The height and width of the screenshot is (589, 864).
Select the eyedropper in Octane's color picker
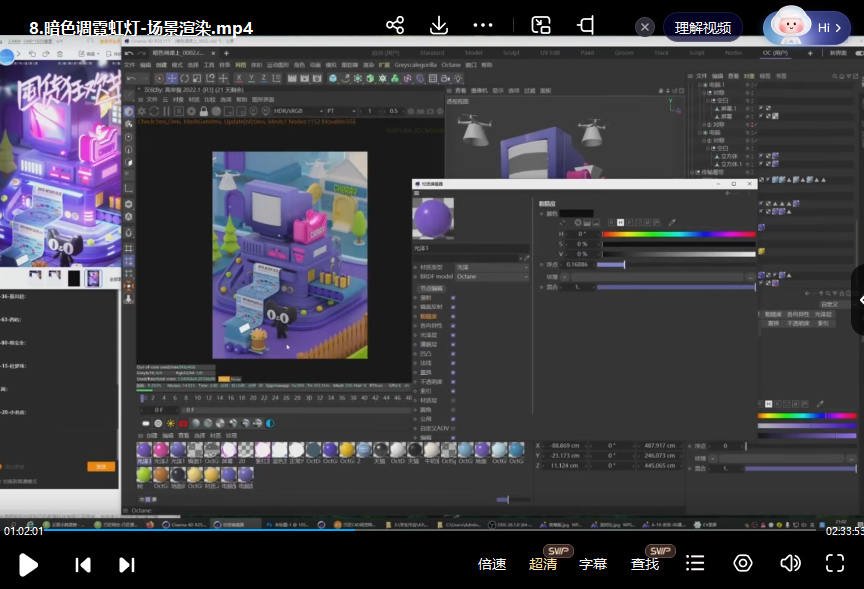[672, 223]
